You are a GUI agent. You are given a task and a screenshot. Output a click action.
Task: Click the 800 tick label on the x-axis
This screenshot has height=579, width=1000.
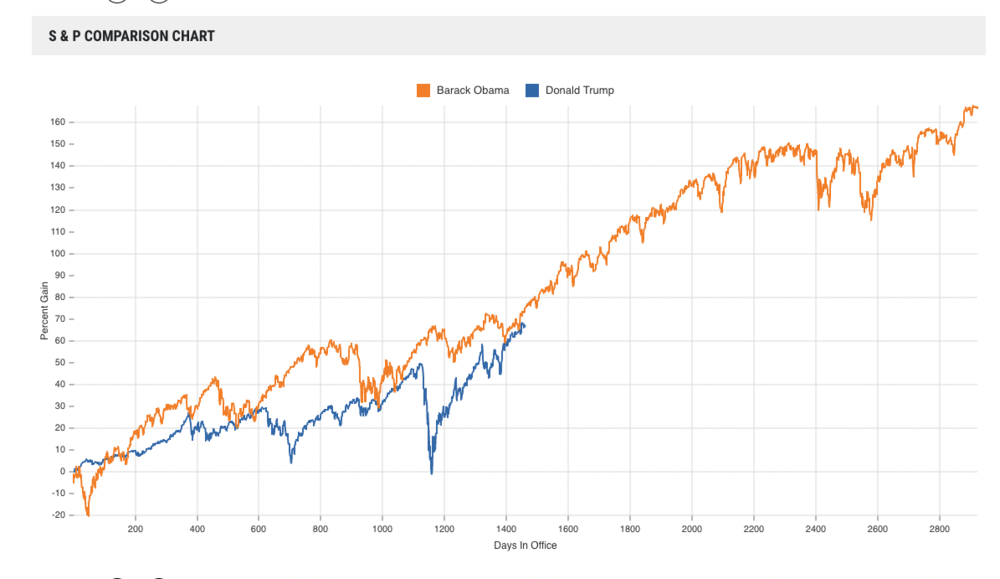coord(321,528)
